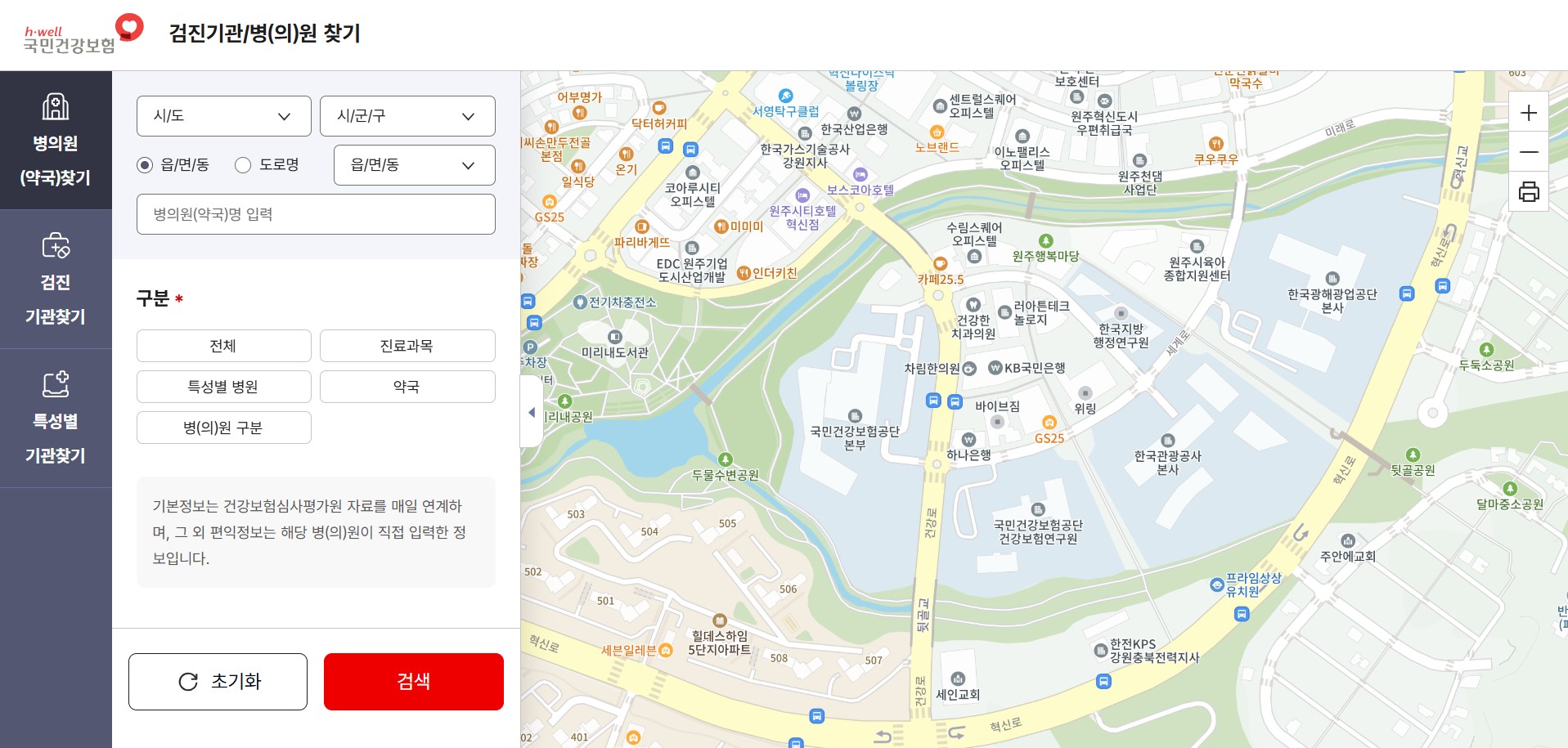Select the 검진기관찾기 search icon in the sidebar

[x=56, y=246]
